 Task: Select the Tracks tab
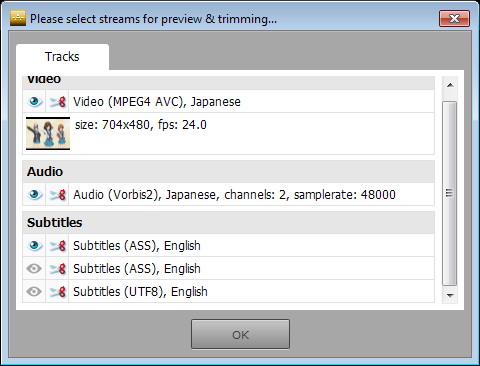62,57
